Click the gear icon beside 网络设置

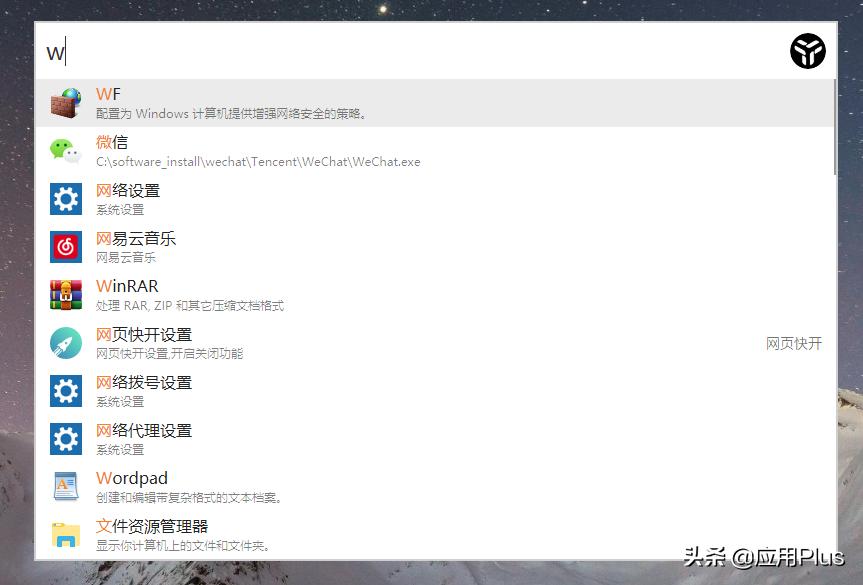tap(65, 198)
